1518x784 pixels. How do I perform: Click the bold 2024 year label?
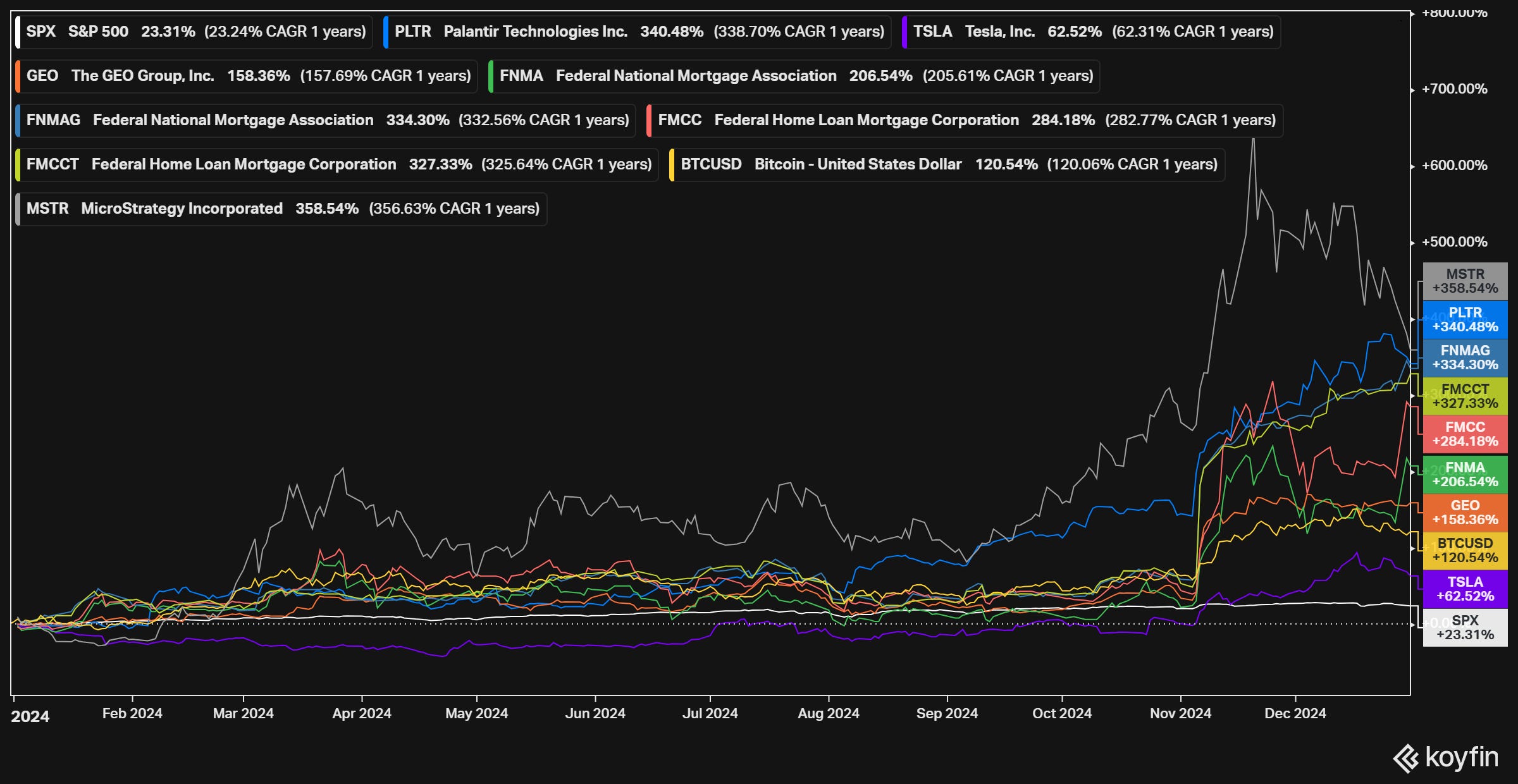coord(30,716)
